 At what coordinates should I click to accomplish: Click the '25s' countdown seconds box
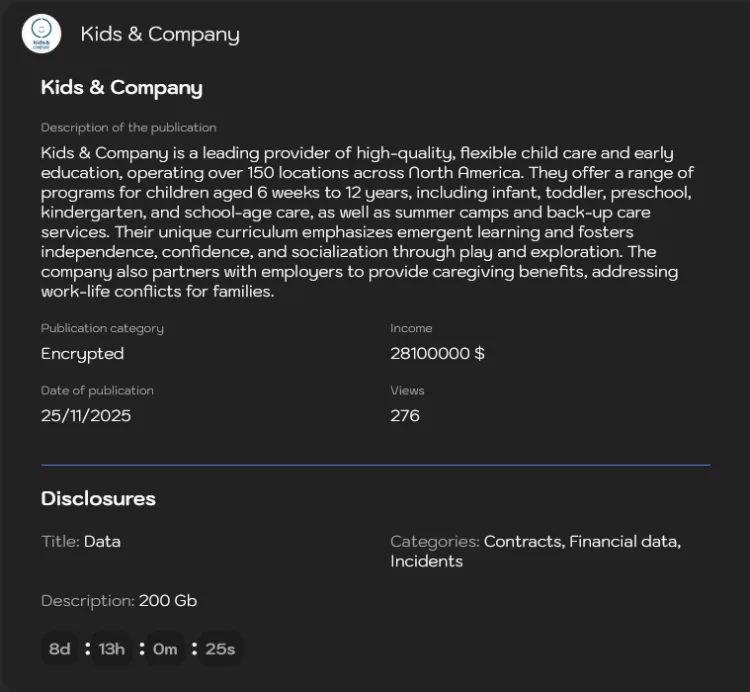pos(220,649)
